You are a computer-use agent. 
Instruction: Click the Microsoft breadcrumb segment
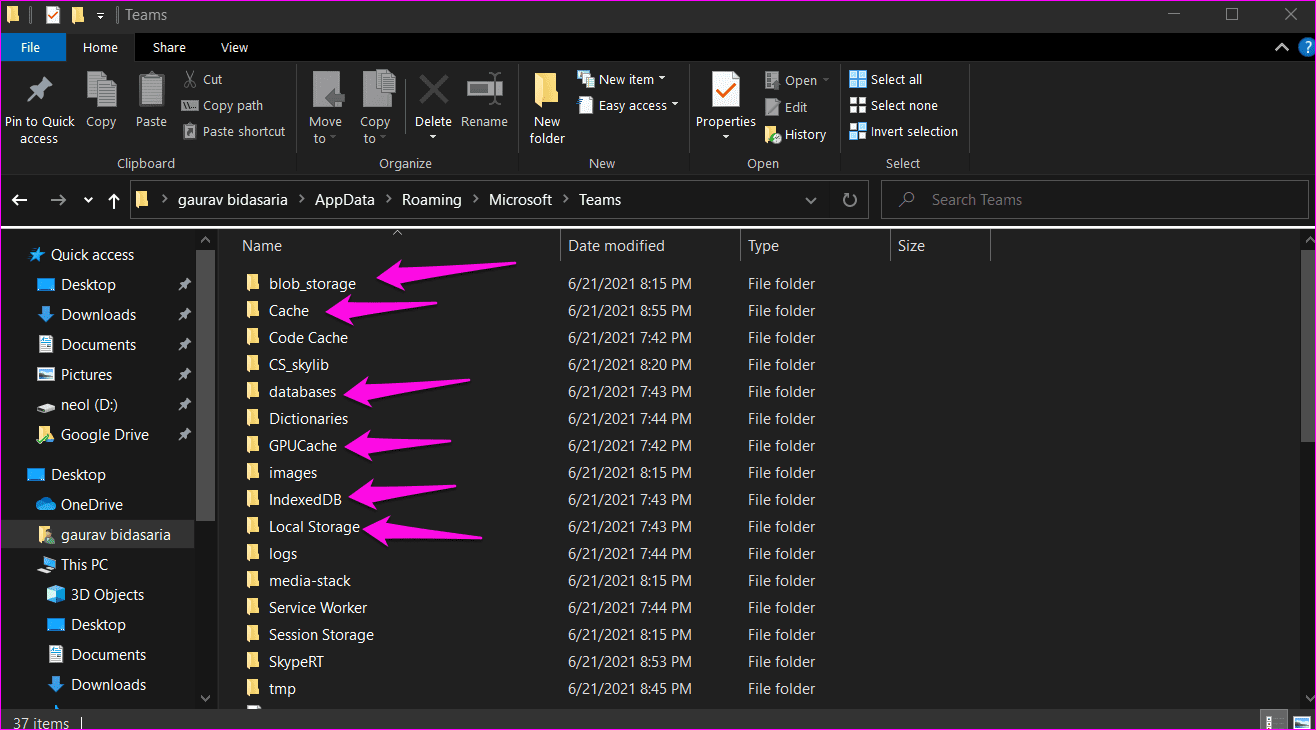tap(520, 200)
